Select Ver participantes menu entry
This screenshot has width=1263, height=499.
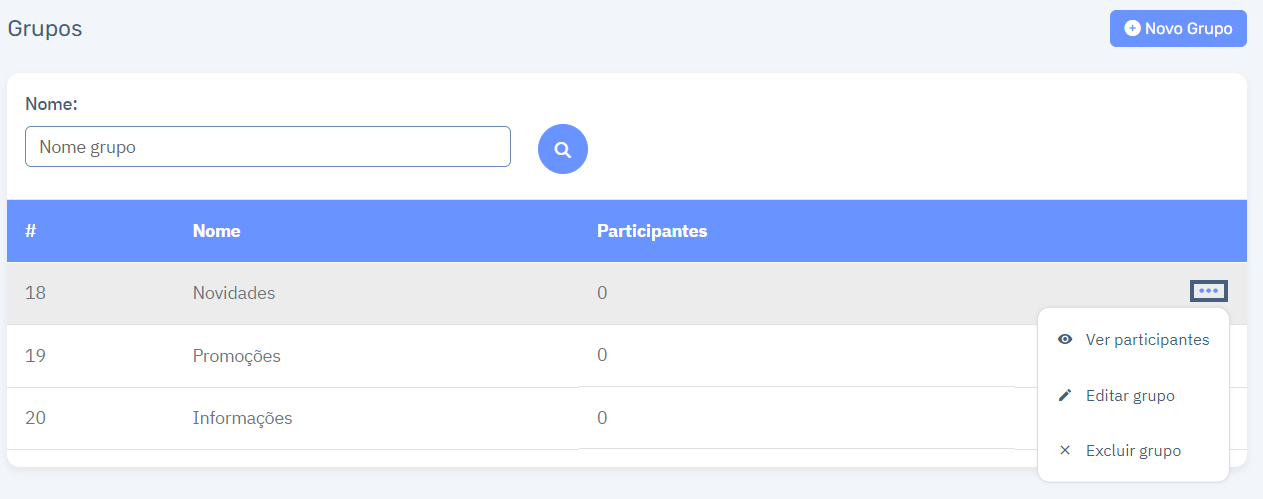(x=1133, y=340)
